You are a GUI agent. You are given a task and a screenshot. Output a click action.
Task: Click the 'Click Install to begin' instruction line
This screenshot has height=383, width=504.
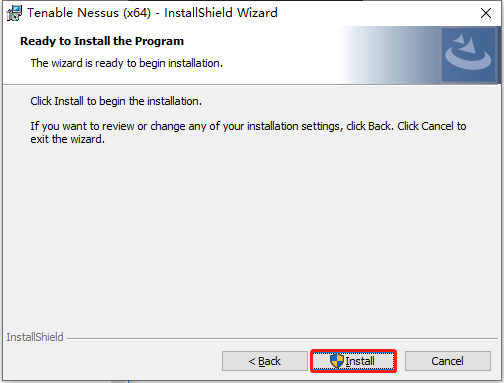116,101
